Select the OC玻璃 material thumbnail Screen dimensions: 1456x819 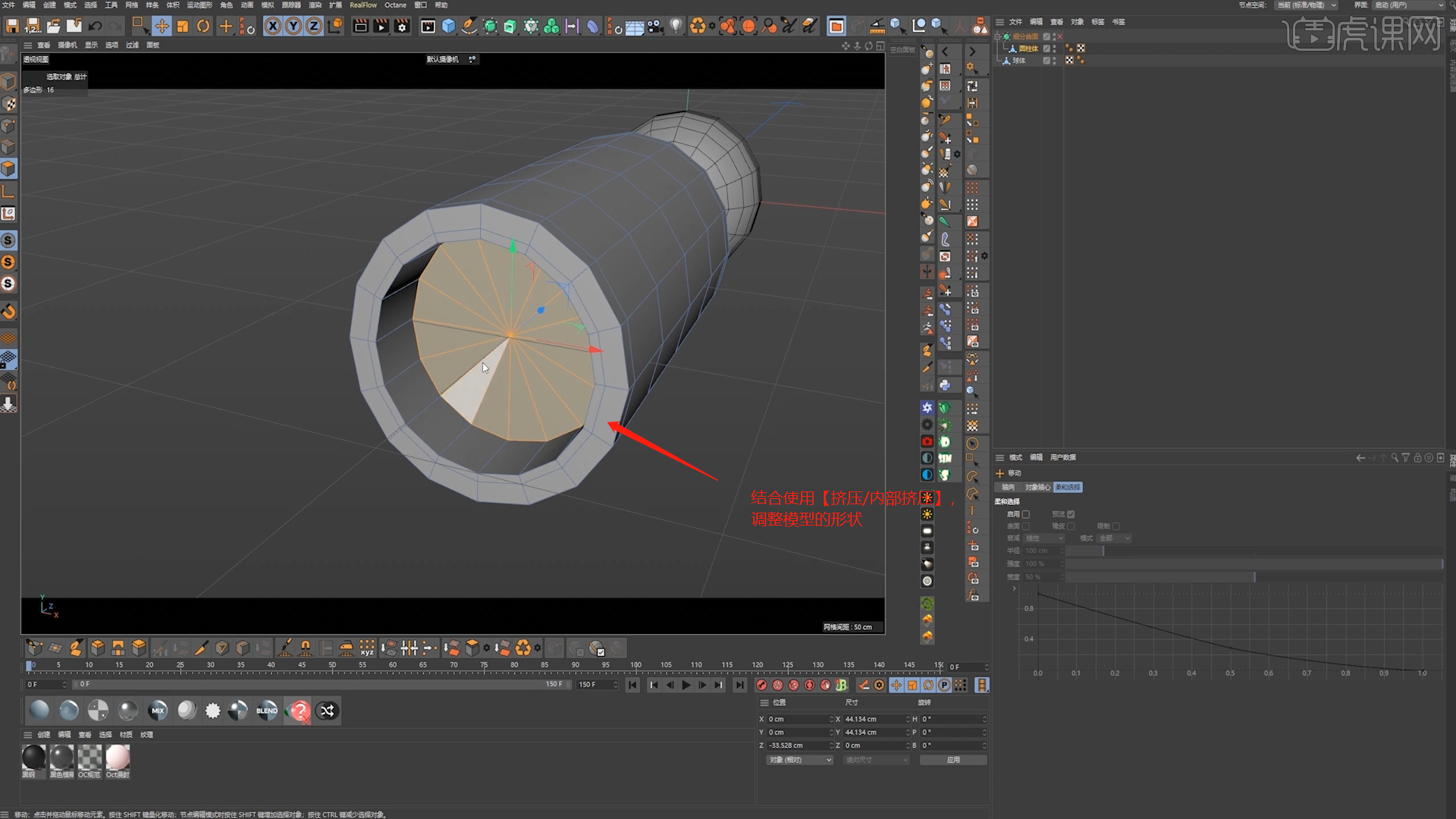tap(89, 761)
